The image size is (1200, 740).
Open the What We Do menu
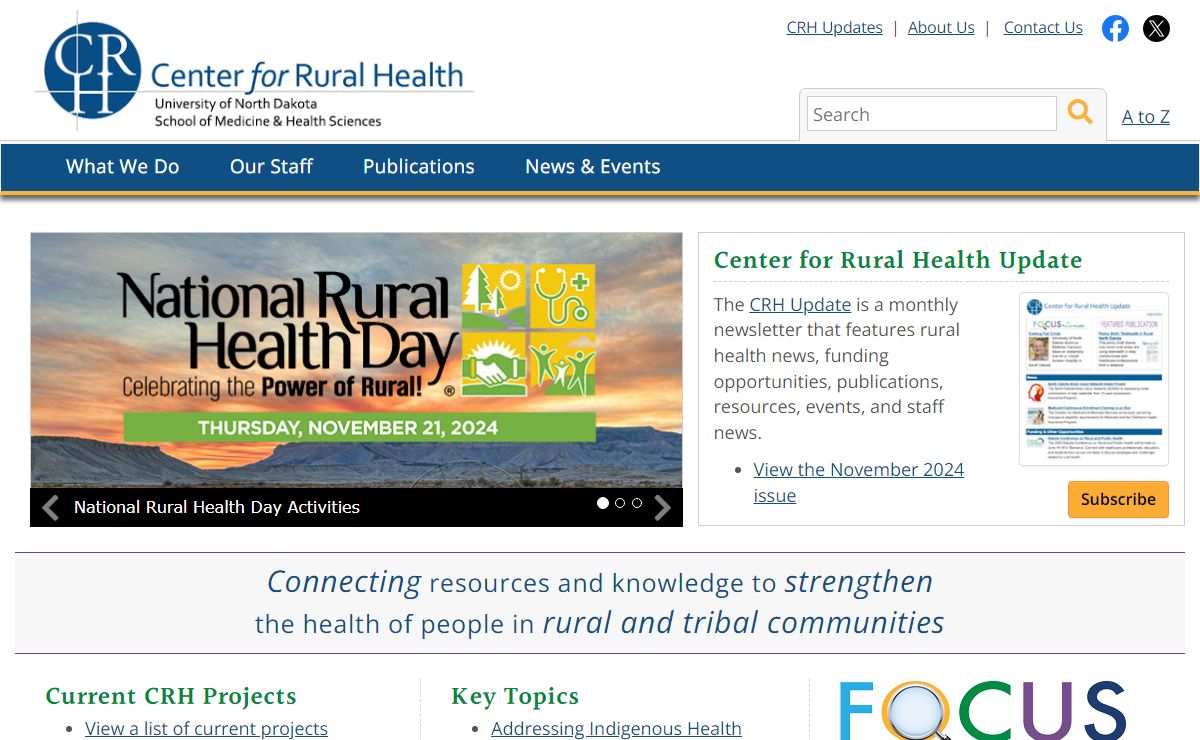tap(123, 167)
